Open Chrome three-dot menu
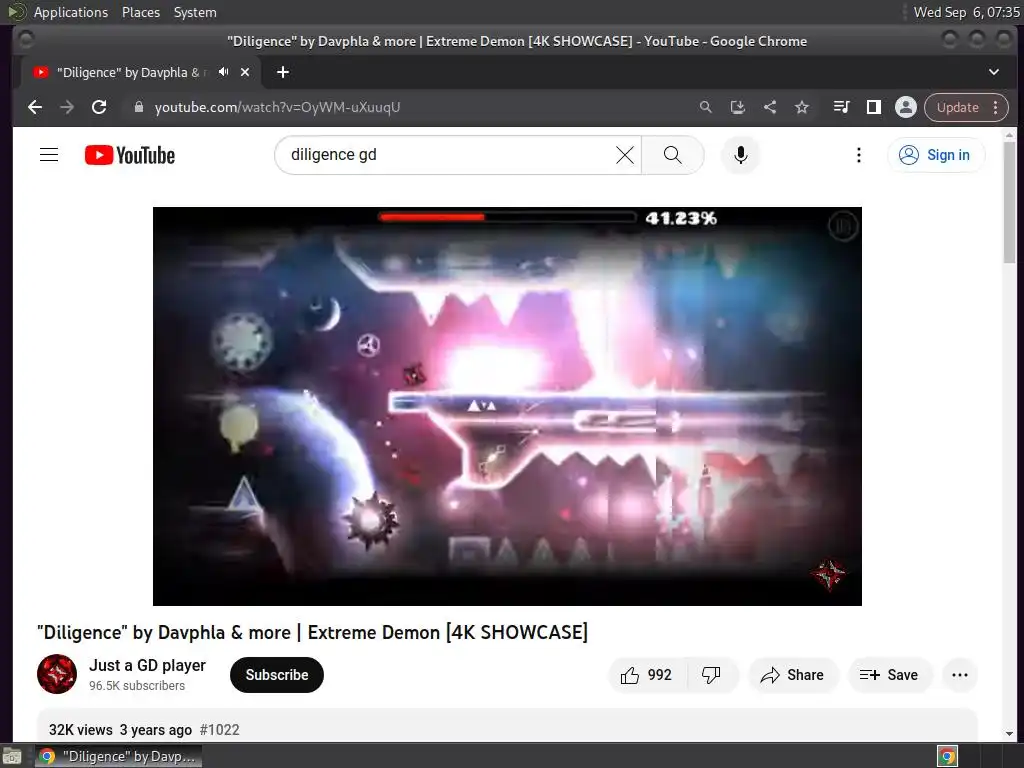This screenshot has width=1024, height=768. [x=996, y=107]
